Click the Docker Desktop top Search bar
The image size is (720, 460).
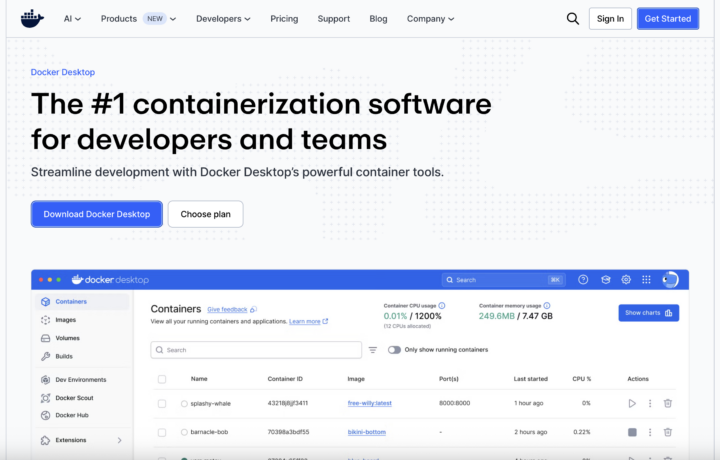coord(504,280)
